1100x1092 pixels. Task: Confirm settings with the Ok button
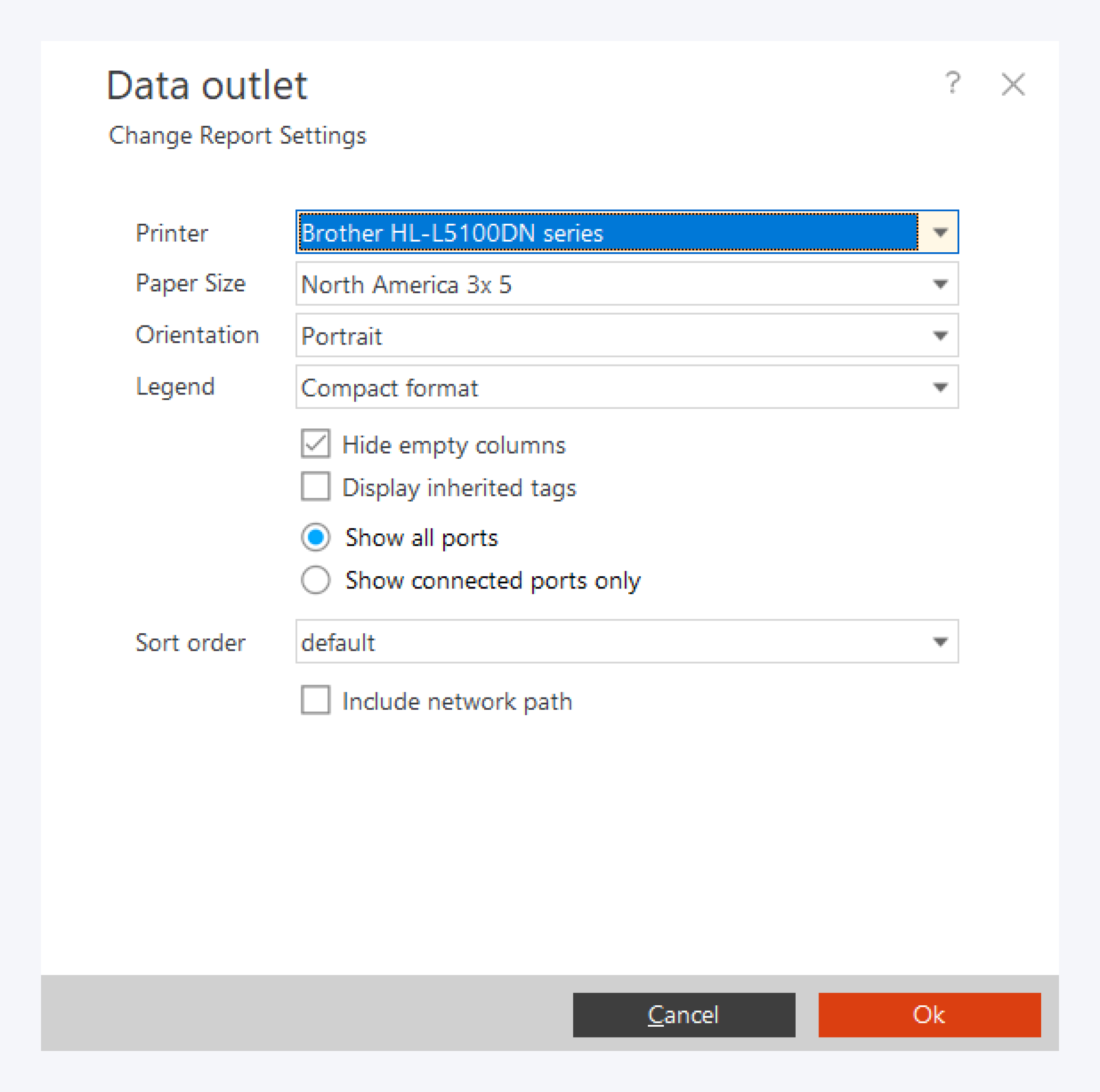point(929,1015)
